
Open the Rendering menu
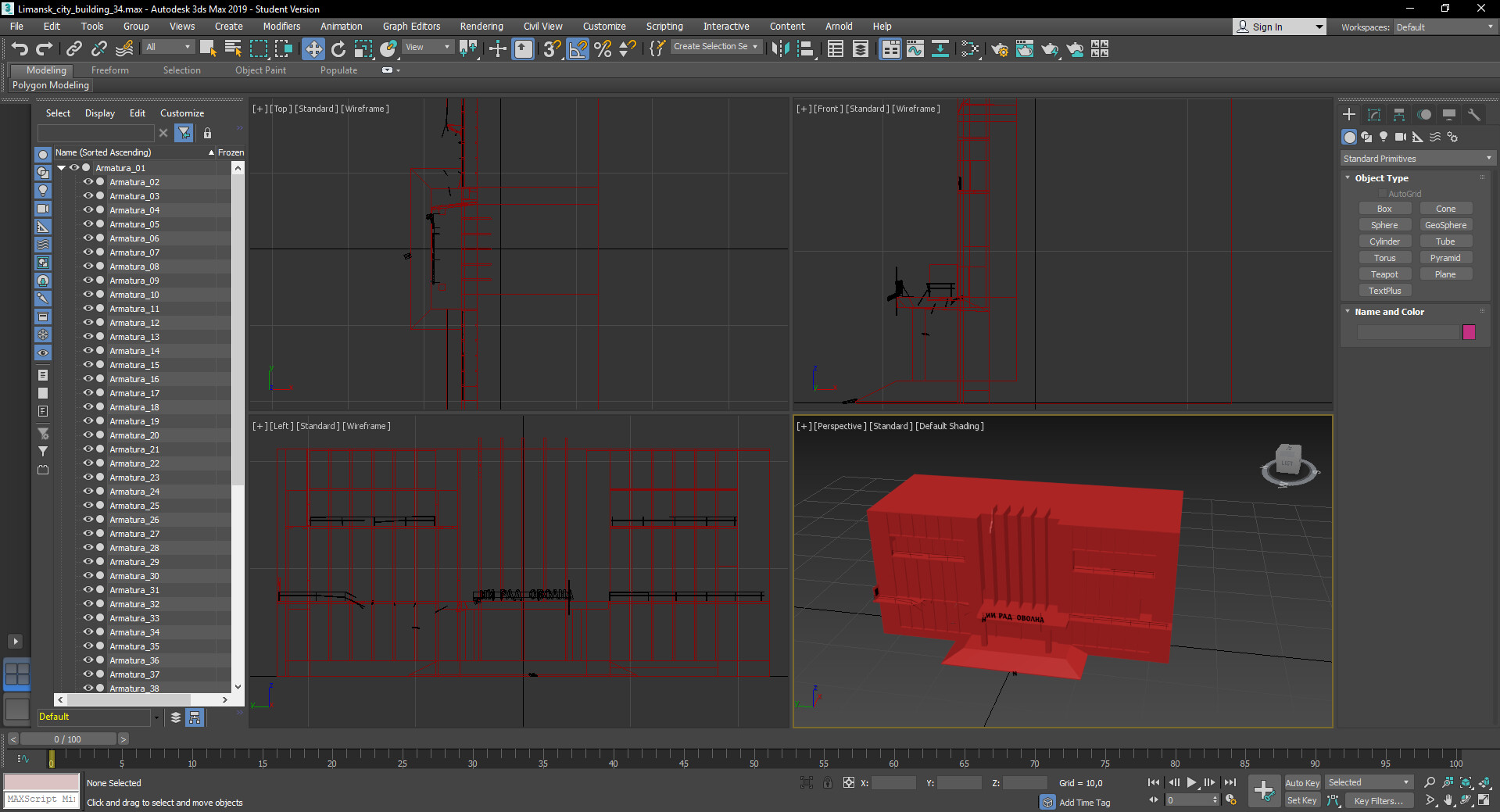[x=481, y=27]
